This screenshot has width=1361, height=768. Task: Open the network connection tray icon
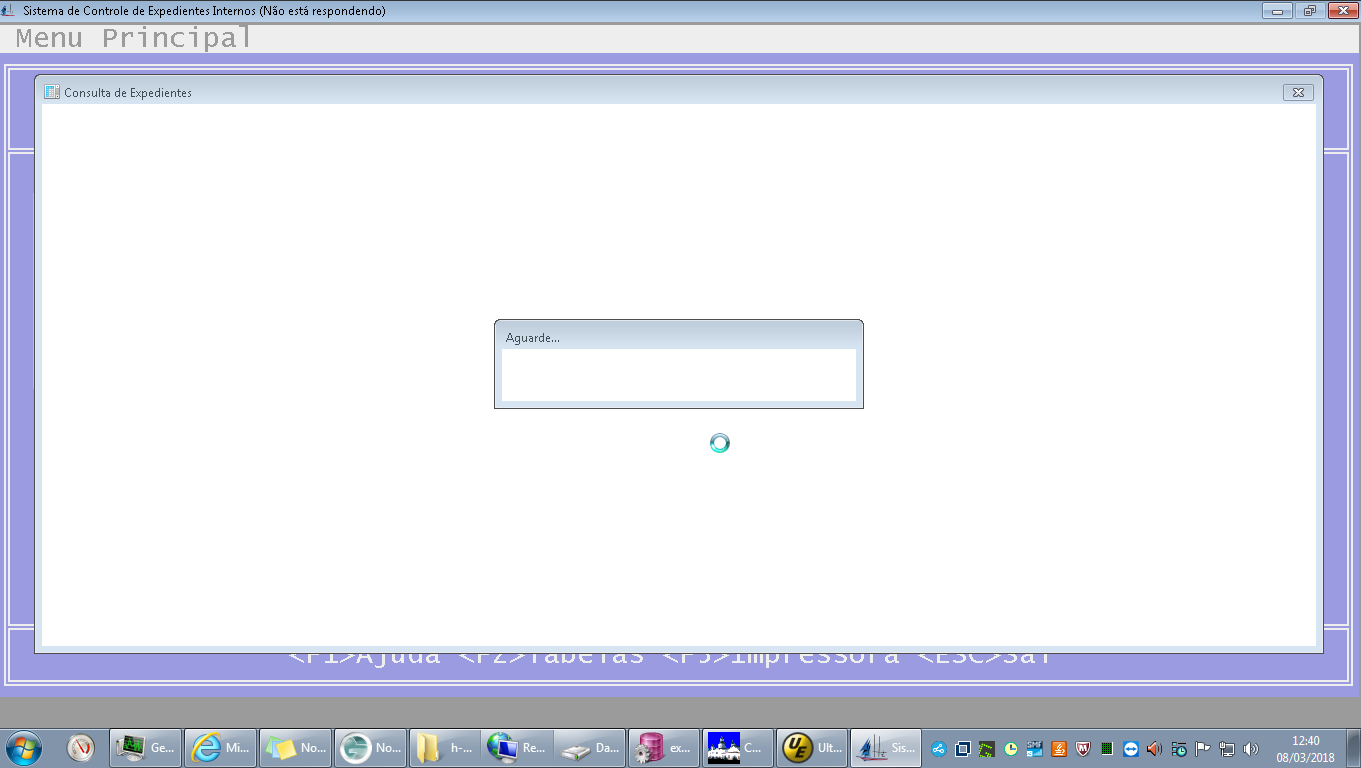click(1227, 748)
